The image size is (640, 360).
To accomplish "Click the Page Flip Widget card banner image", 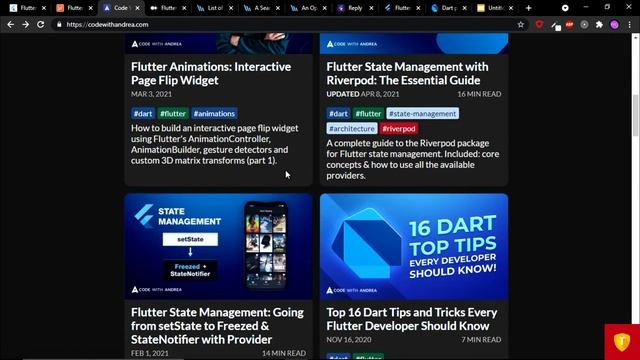I will (218, 43).
